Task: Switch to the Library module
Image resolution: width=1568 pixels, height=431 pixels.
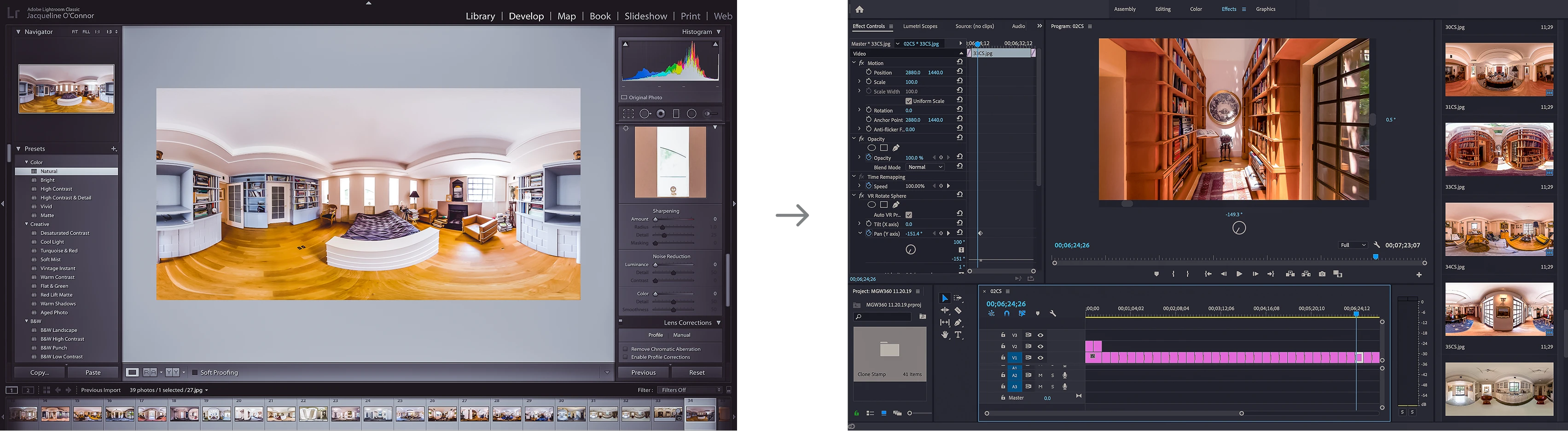Action: [480, 17]
